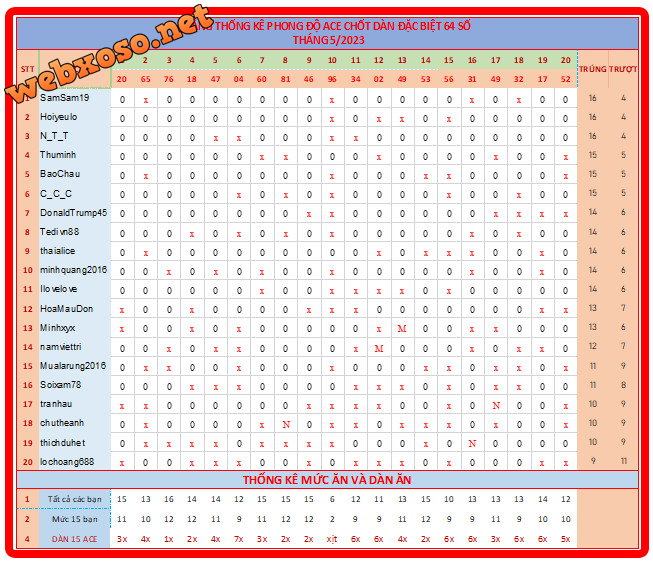Click the STT column header
The height and width of the screenshot is (561, 653).
(27, 69)
